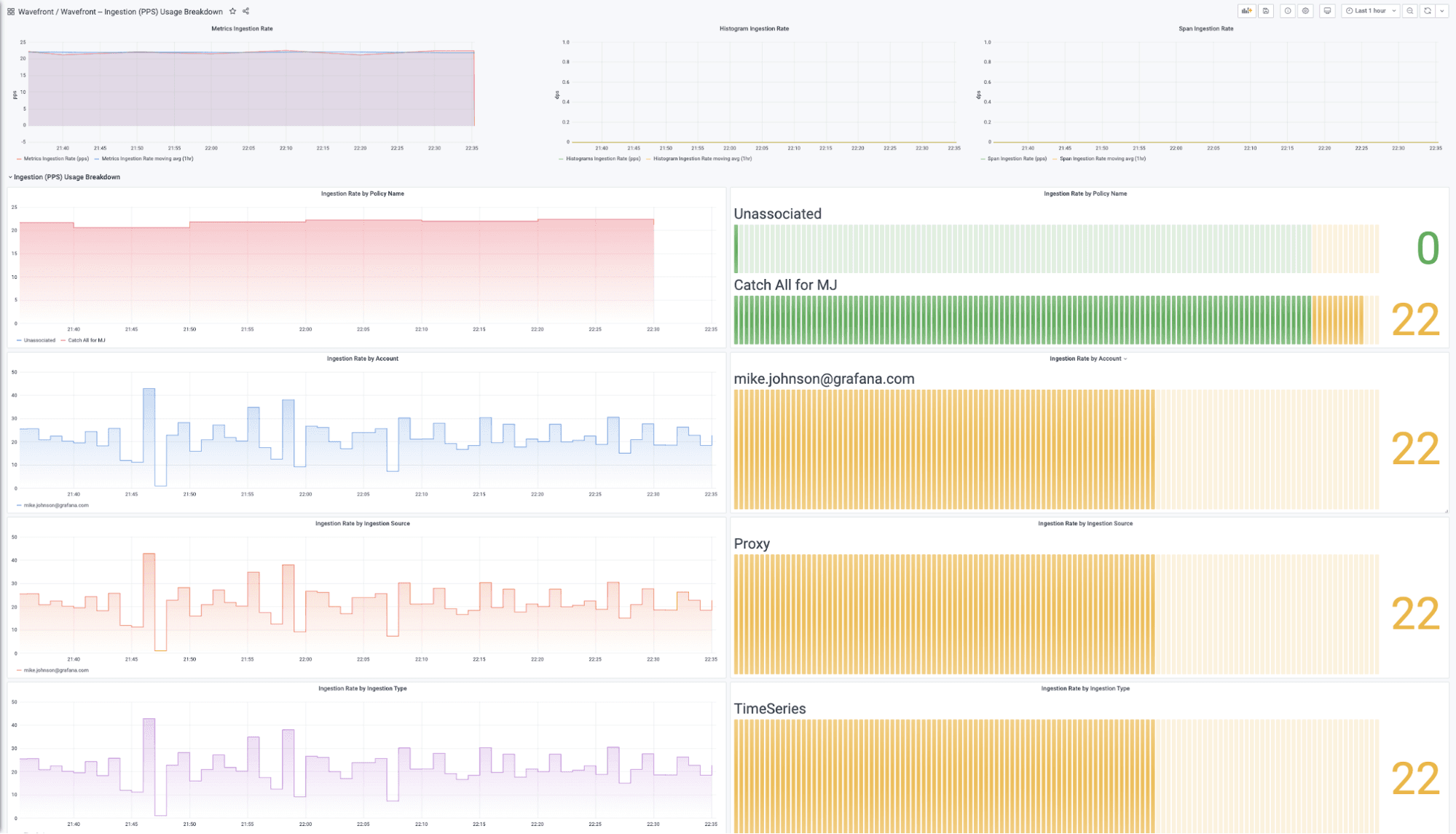This screenshot has height=834, width=1456.
Task: Toggle Metrics Ingestion Rate (pps) legend series
Action: click(x=55, y=159)
